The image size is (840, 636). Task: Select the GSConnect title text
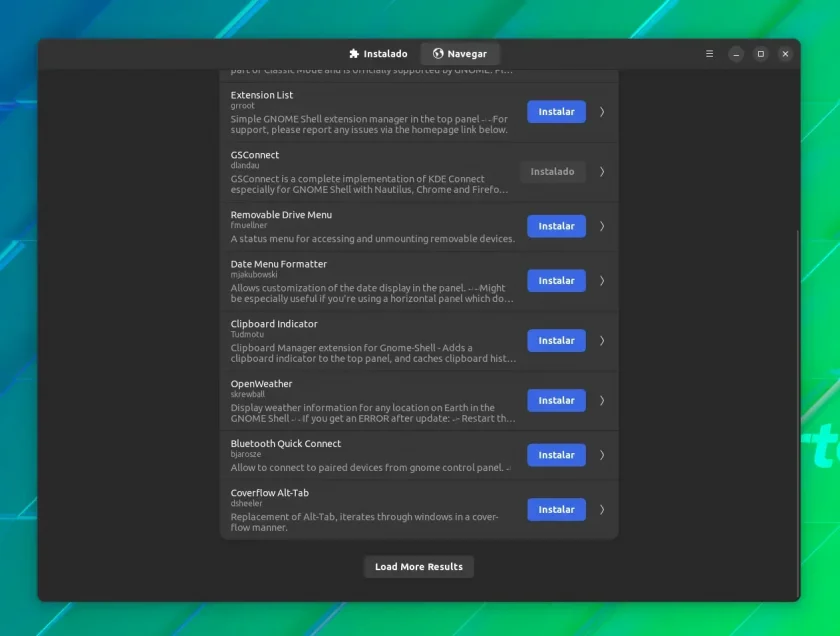(x=254, y=155)
